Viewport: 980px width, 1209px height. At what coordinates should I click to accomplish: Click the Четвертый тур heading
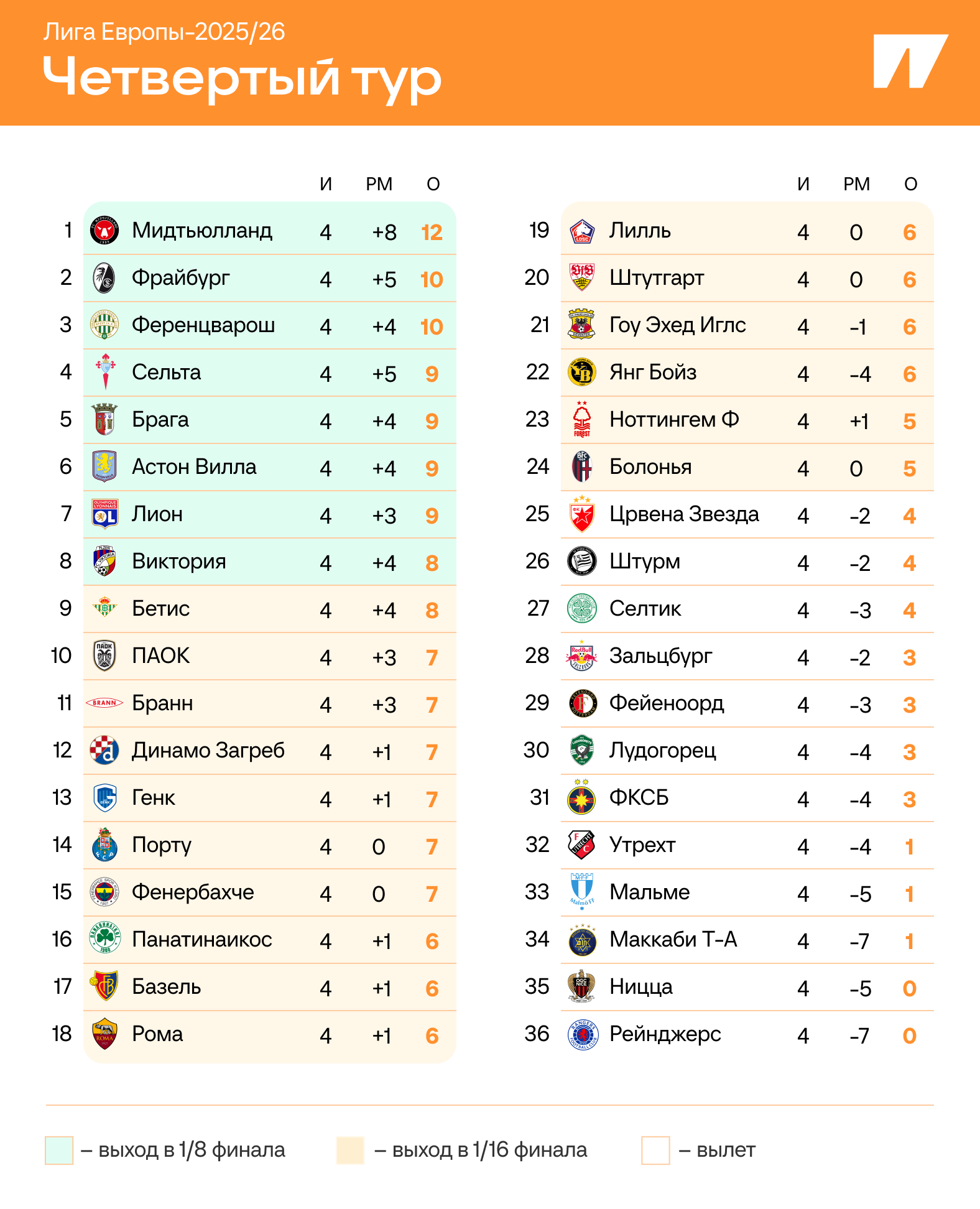[x=242, y=78]
